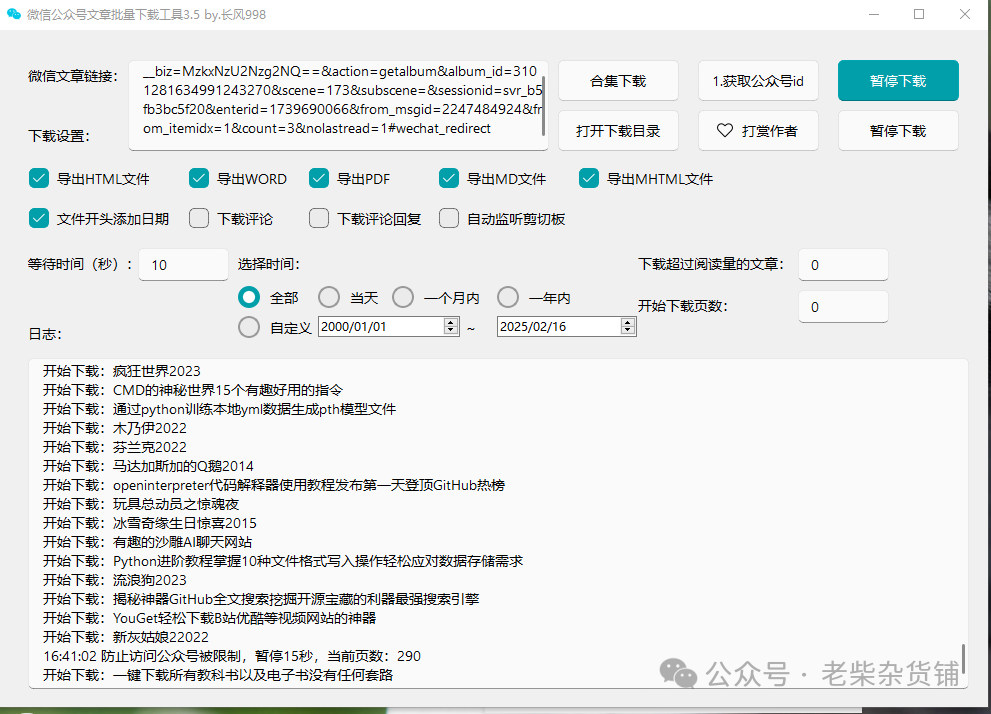
Task: Click log line 马达加斯加的Q鹅2014
Action: coord(148,466)
